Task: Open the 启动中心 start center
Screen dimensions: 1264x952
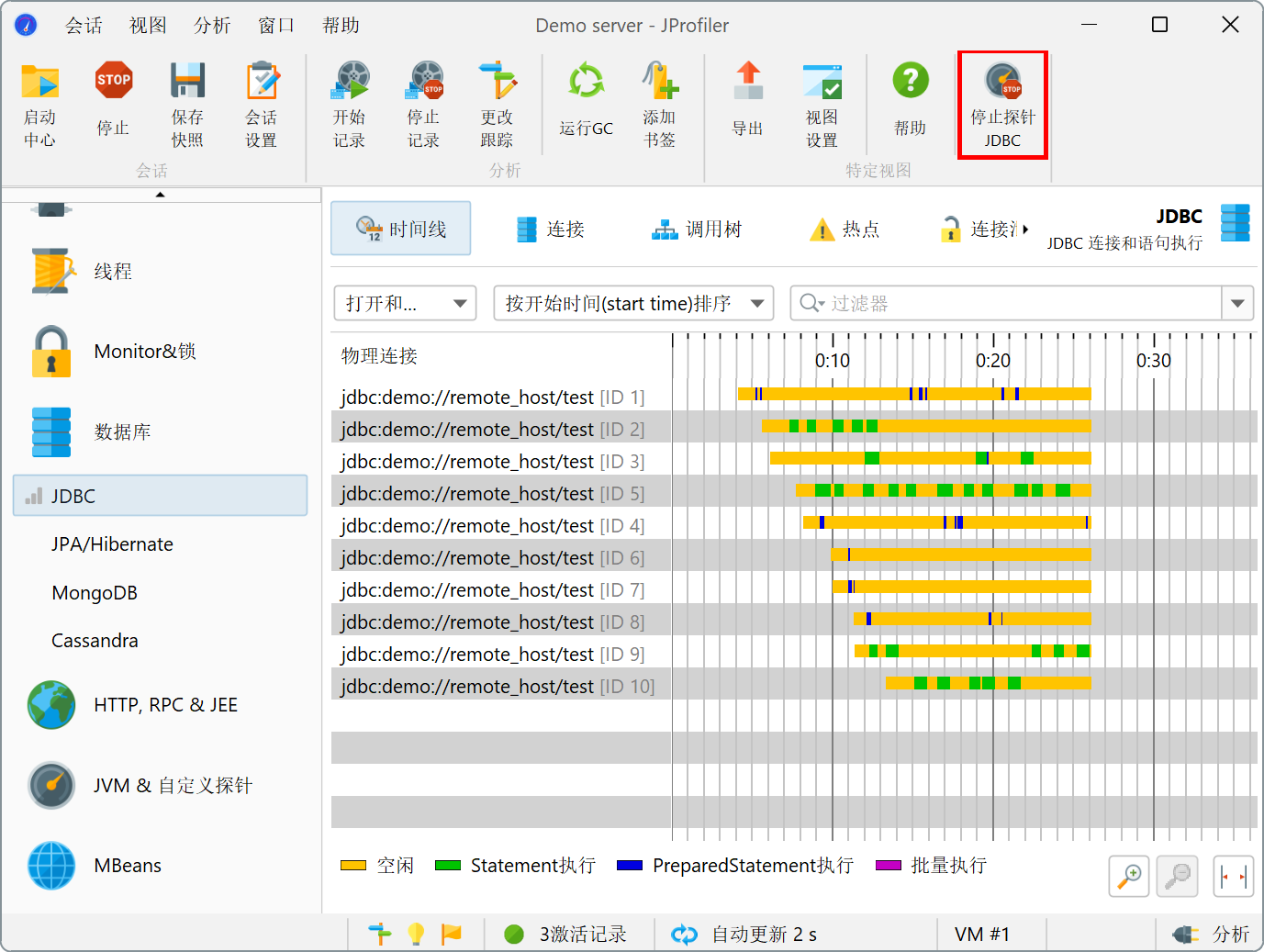Action: click(x=39, y=104)
